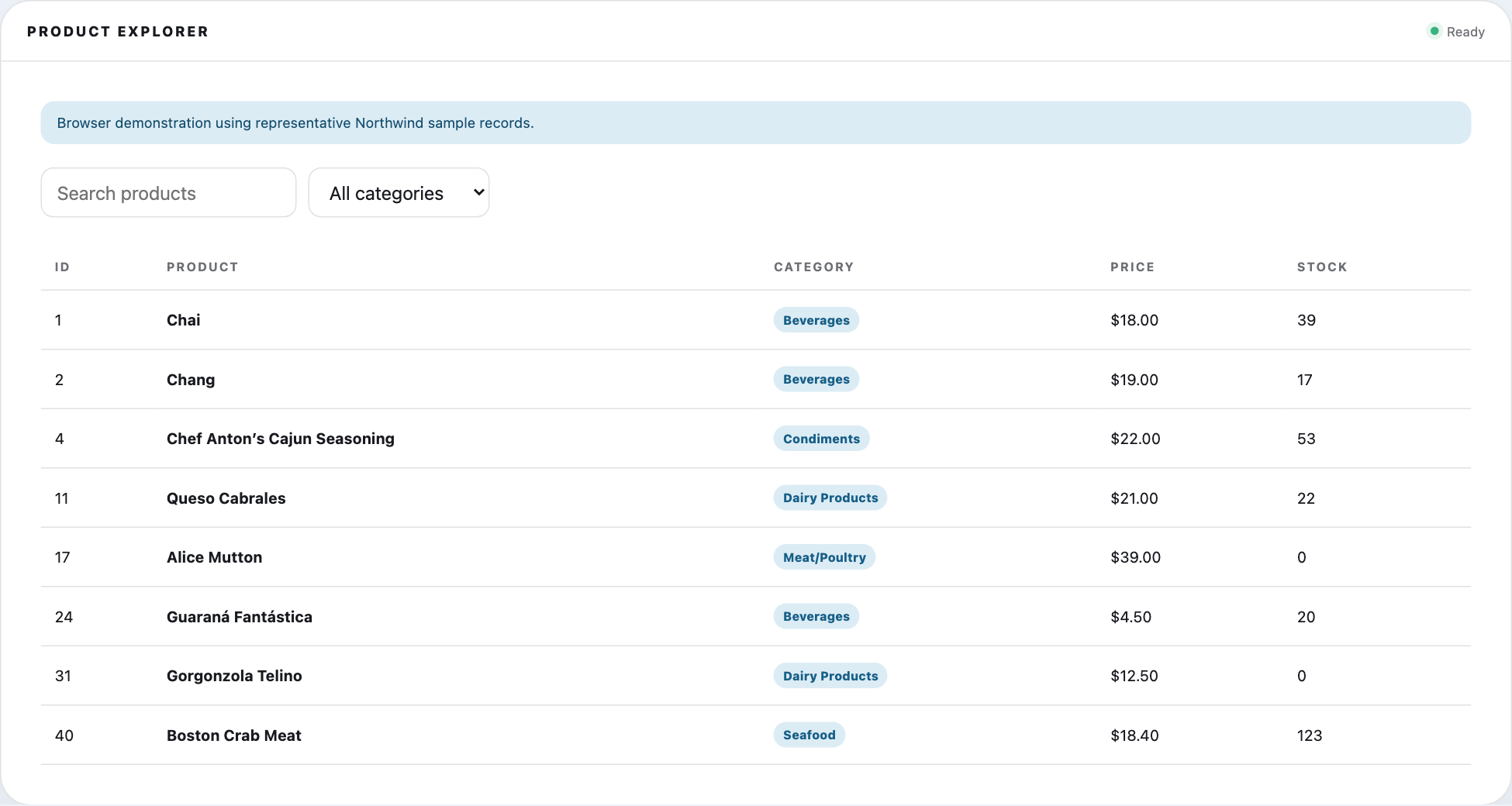Click Beverages tag in Guaraná Fantástica row
Screen dimensions: 1512x806
pyautogui.click(x=816, y=616)
